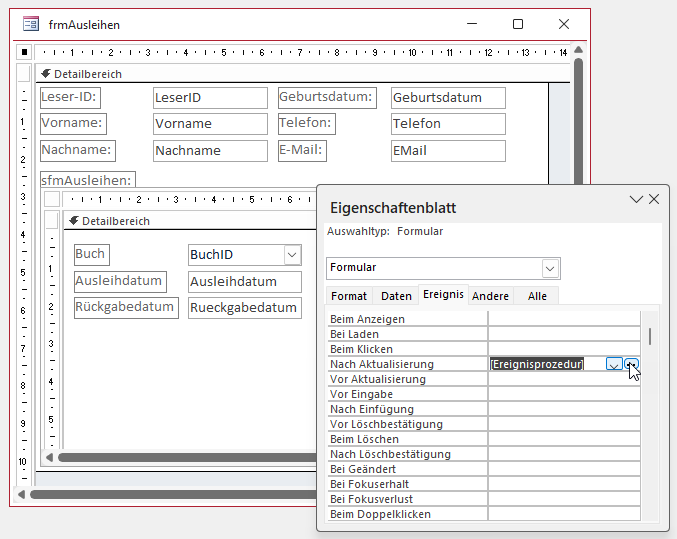Image resolution: width=677 pixels, height=539 pixels.
Task: Collapse the Eigenschaftenblatt with chevron icon
Action: click(x=636, y=200)
